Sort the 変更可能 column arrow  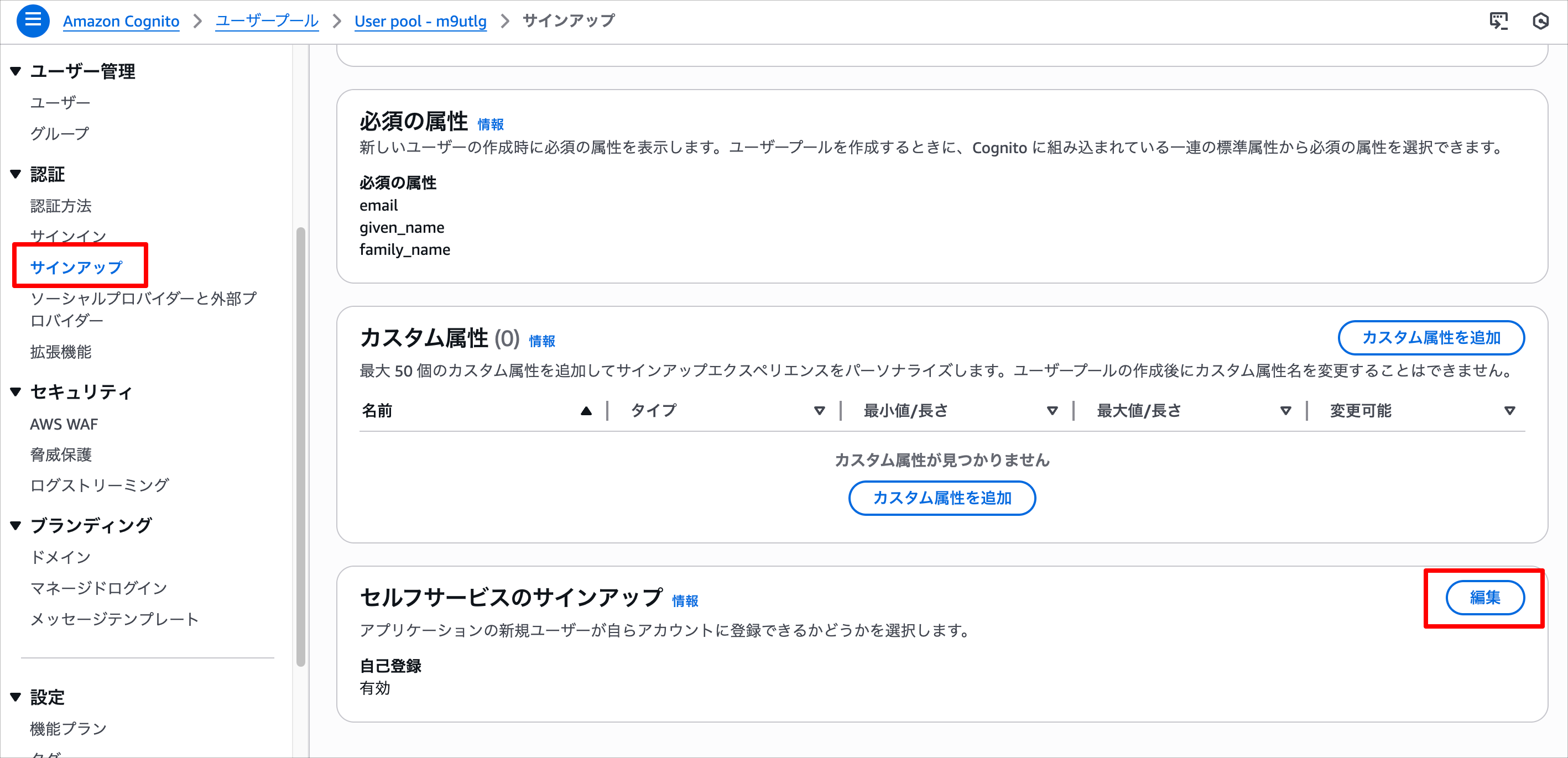1509,411
